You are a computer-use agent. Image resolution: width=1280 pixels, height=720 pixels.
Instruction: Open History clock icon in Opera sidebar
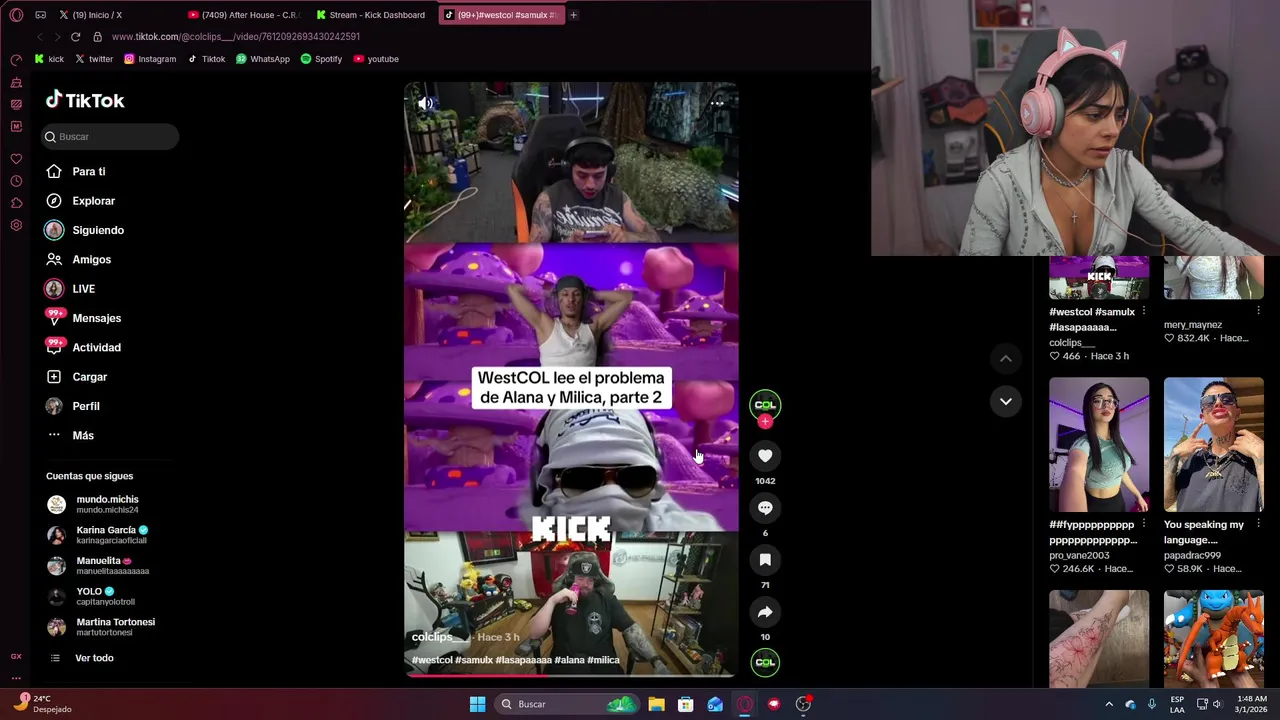pos(16,181)
